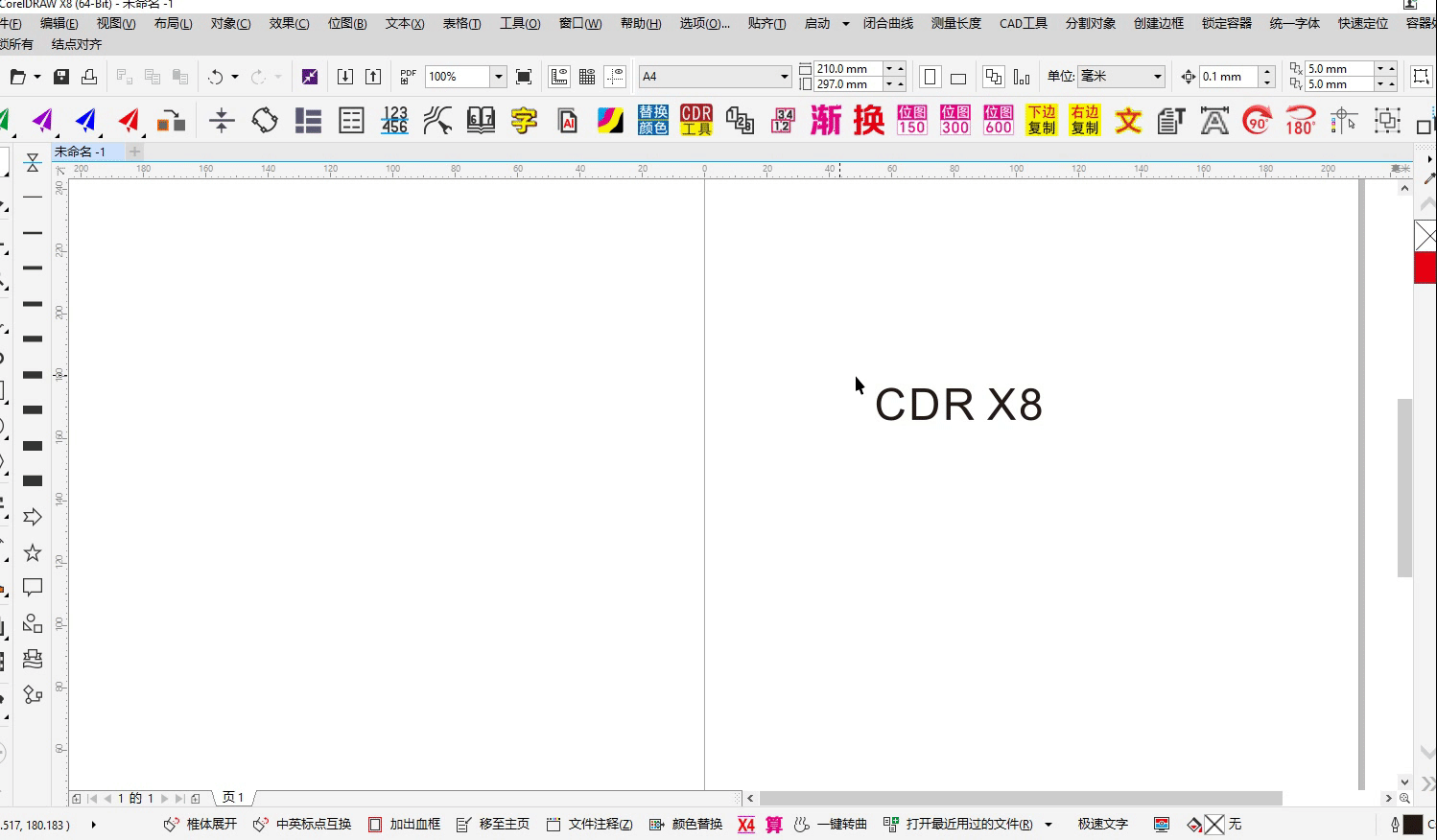The height and width of the screenshot is (840, 1437).
Task: Rotate object with the 180° icon
Action: coord(1301,120)
